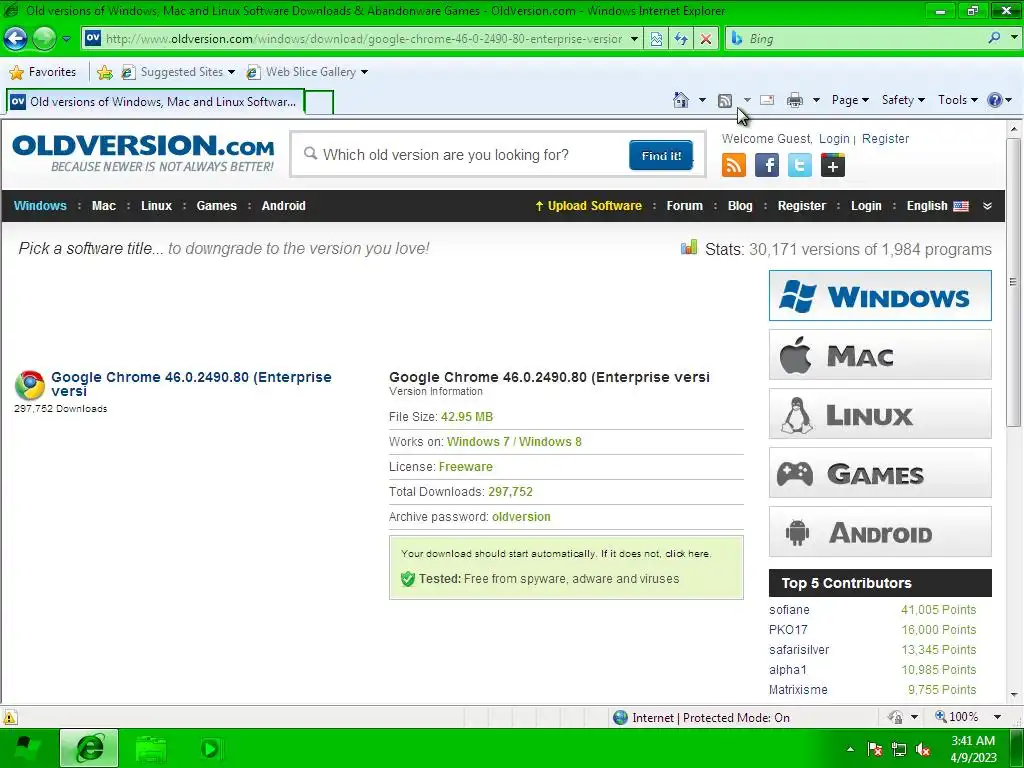Select Linux in the site navigation bar
The height and width of the screenshot is (768, 1024).
(x=156, y=206)
